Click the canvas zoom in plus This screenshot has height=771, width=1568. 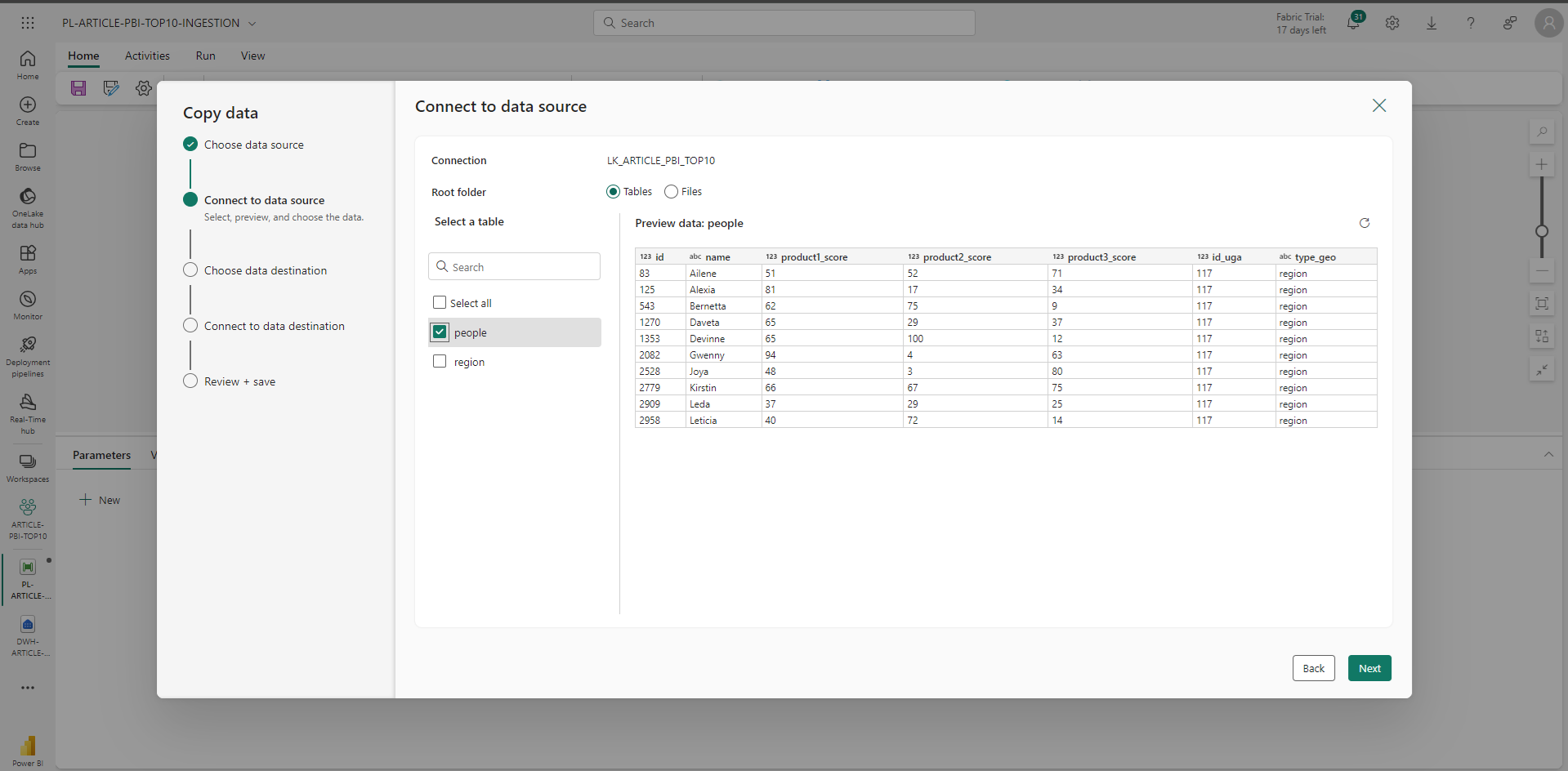coord(1542,164)
